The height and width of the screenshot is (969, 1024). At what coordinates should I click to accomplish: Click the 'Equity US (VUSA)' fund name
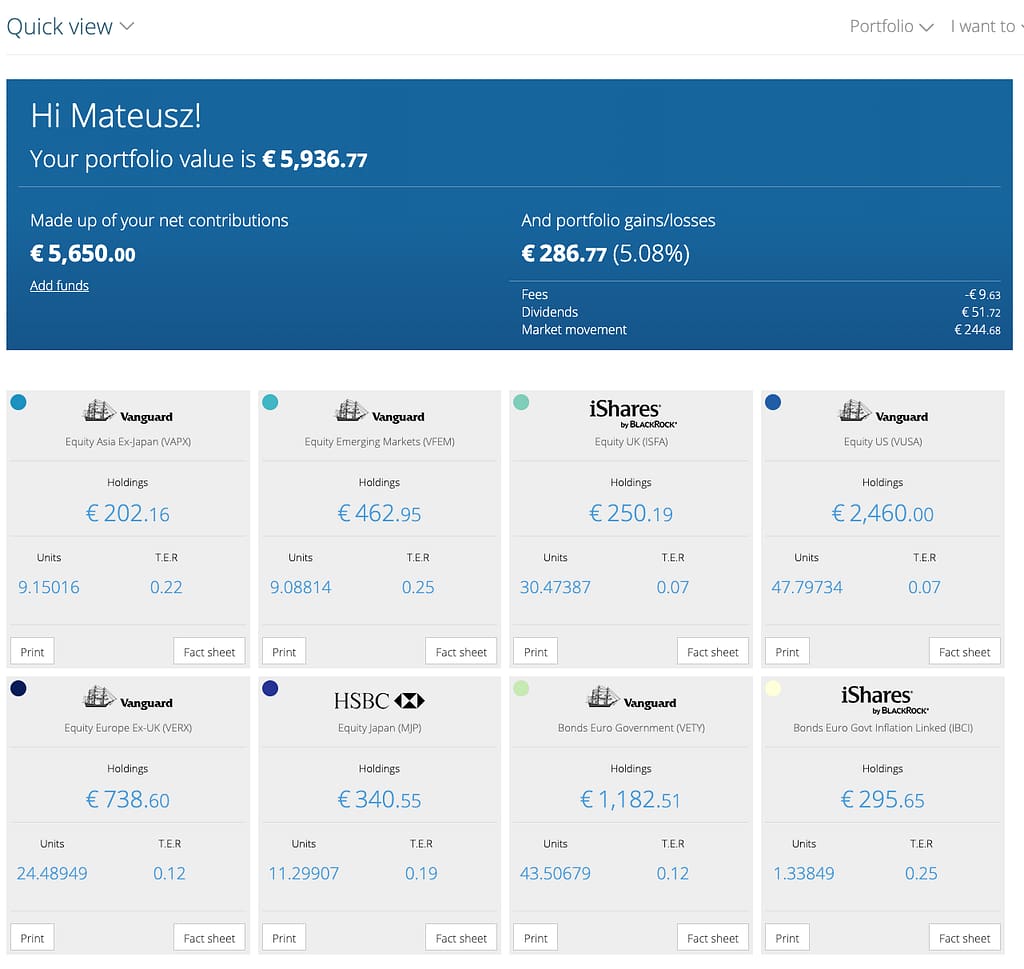point(883,442)
